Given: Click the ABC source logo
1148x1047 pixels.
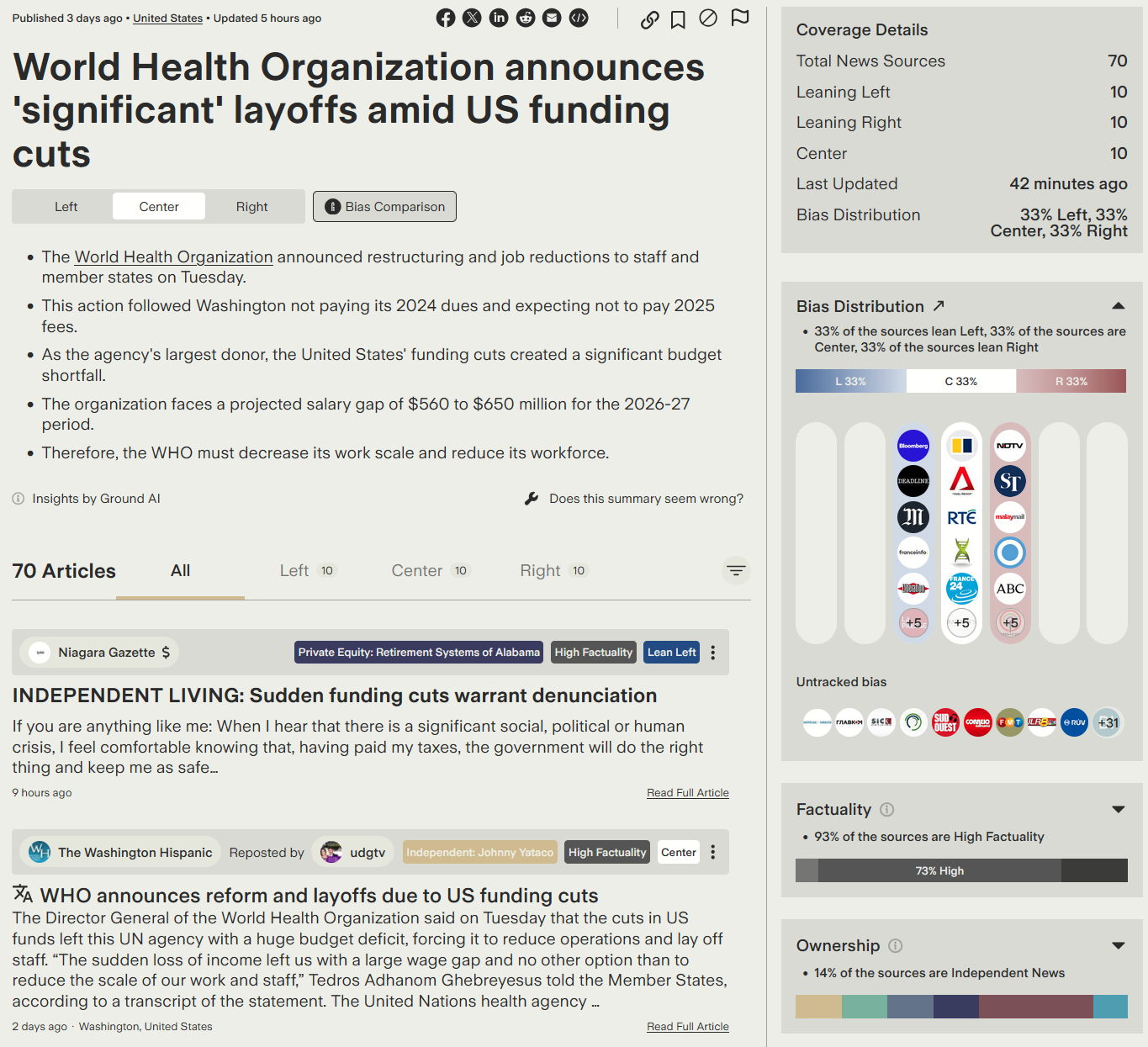Looking at the screenshot, I should [1010, 589].
